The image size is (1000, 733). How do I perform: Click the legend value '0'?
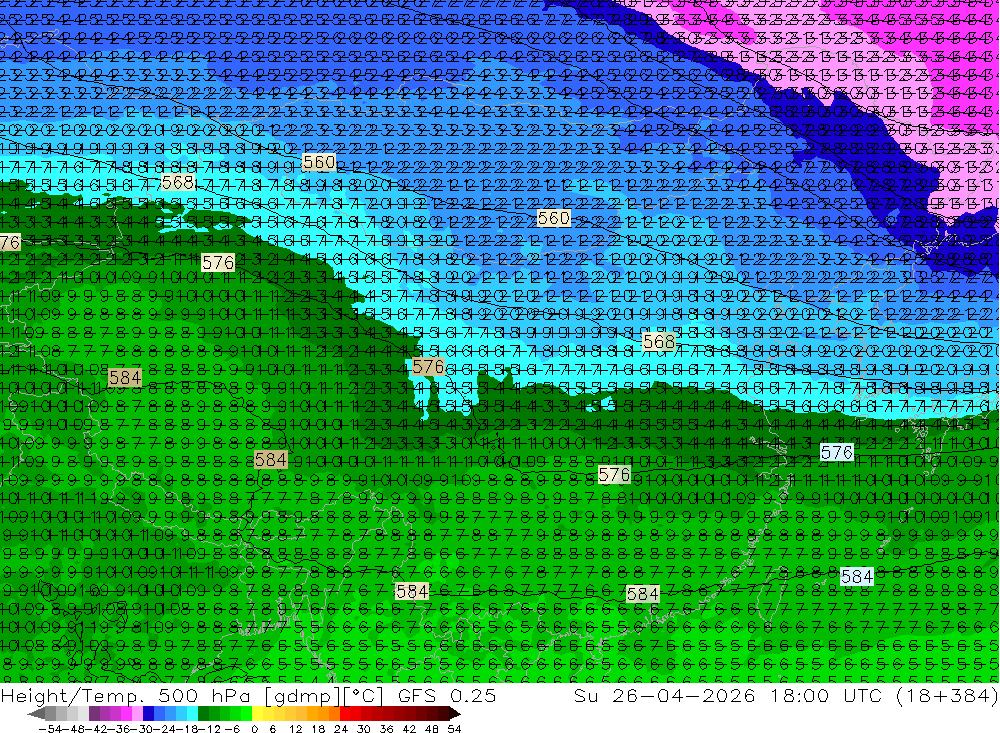point(254,728)
